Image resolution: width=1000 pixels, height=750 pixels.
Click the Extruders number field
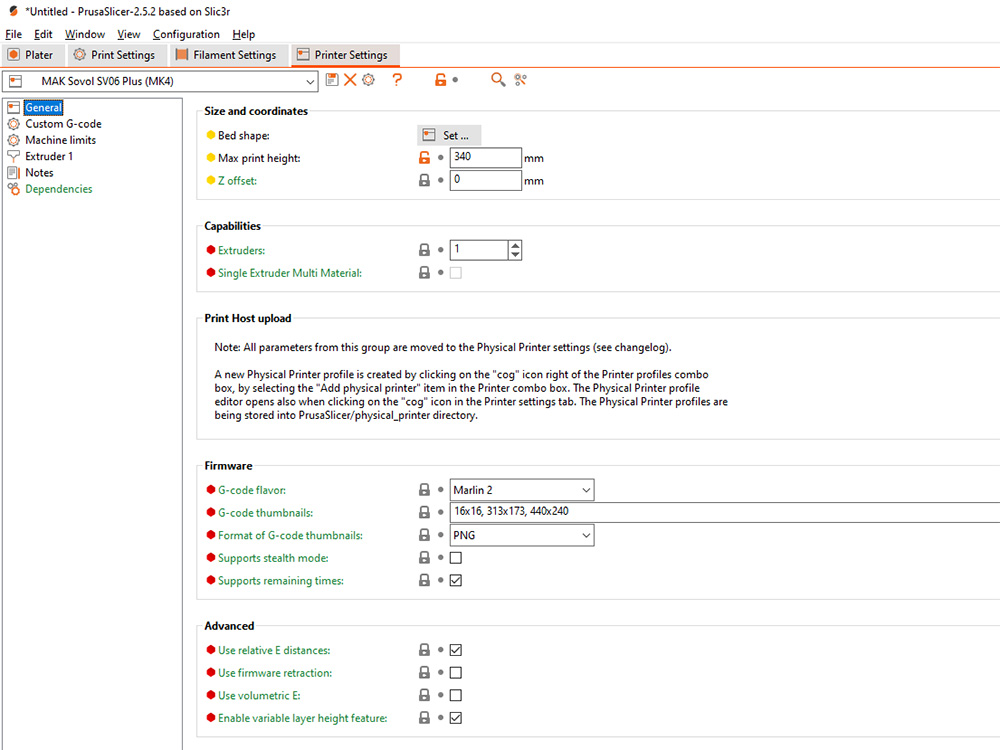pyautogui.click(x=479, y=250)
